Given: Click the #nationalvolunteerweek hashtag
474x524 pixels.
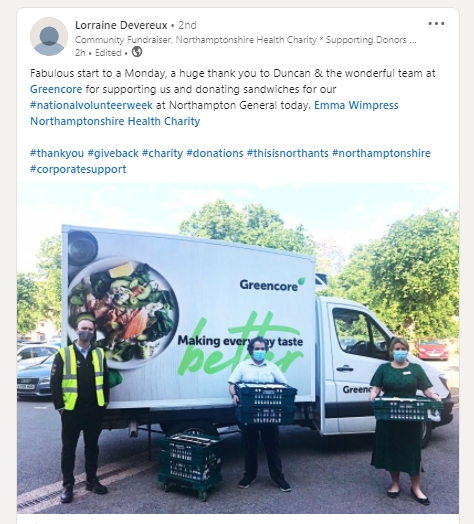Looking at the screenshot, I should point(91,105).
